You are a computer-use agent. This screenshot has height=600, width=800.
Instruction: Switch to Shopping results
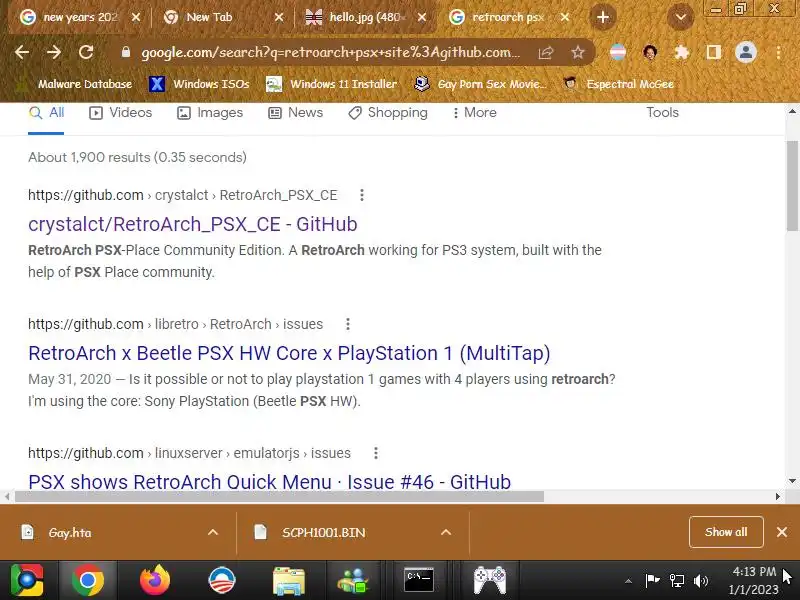point(388,113)
